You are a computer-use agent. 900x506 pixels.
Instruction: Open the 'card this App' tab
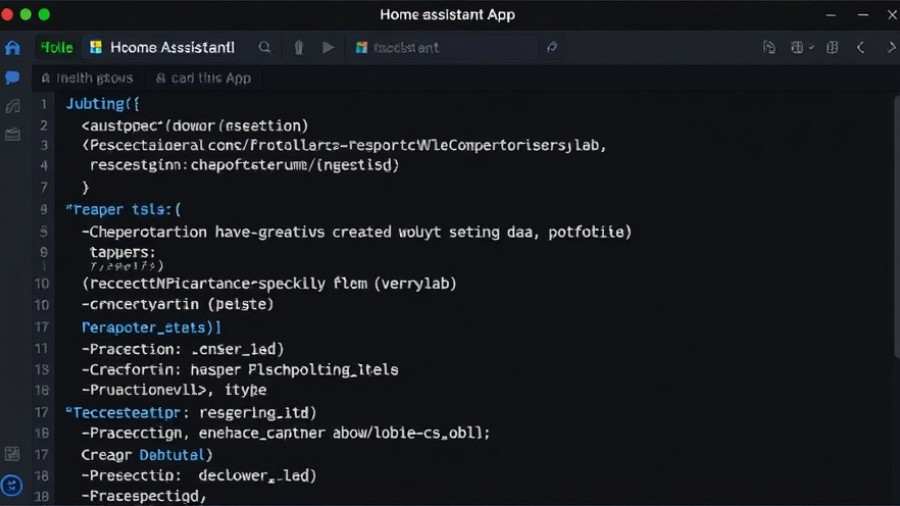click(204, 78)
